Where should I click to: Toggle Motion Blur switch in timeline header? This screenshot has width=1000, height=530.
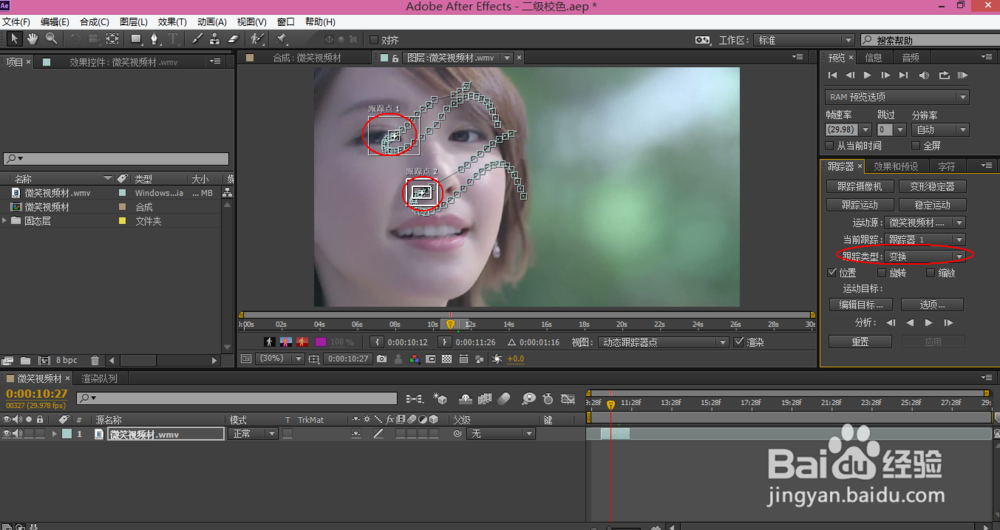click(x=504, y=399)
